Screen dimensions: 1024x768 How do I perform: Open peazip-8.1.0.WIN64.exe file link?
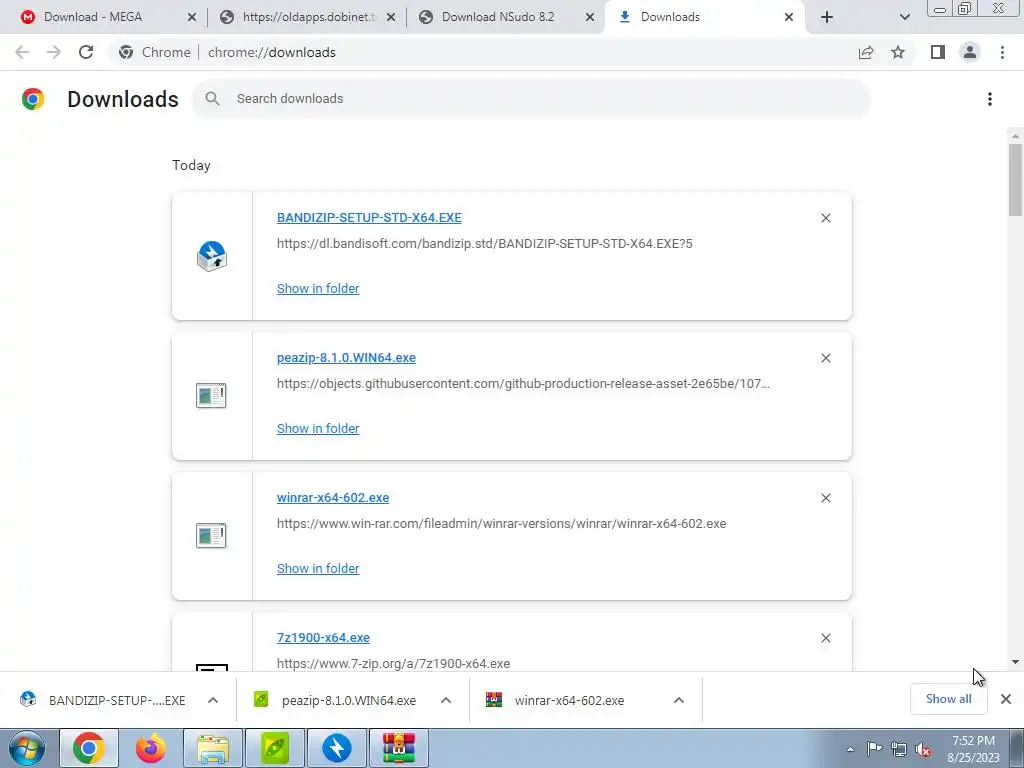click(346, 357)
